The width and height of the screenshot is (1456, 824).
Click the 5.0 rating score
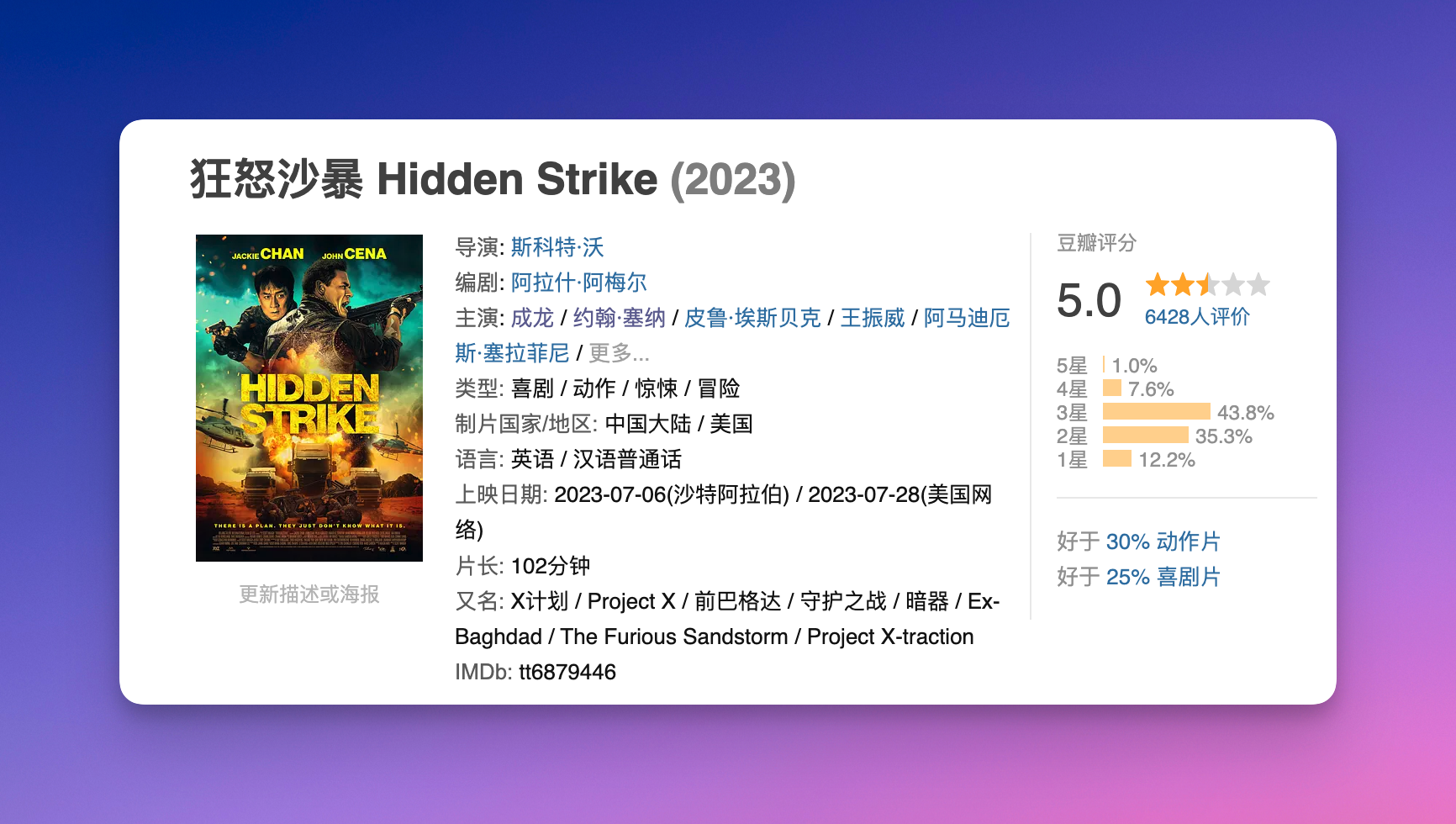pyautogui.click(x=1089, y=301)
